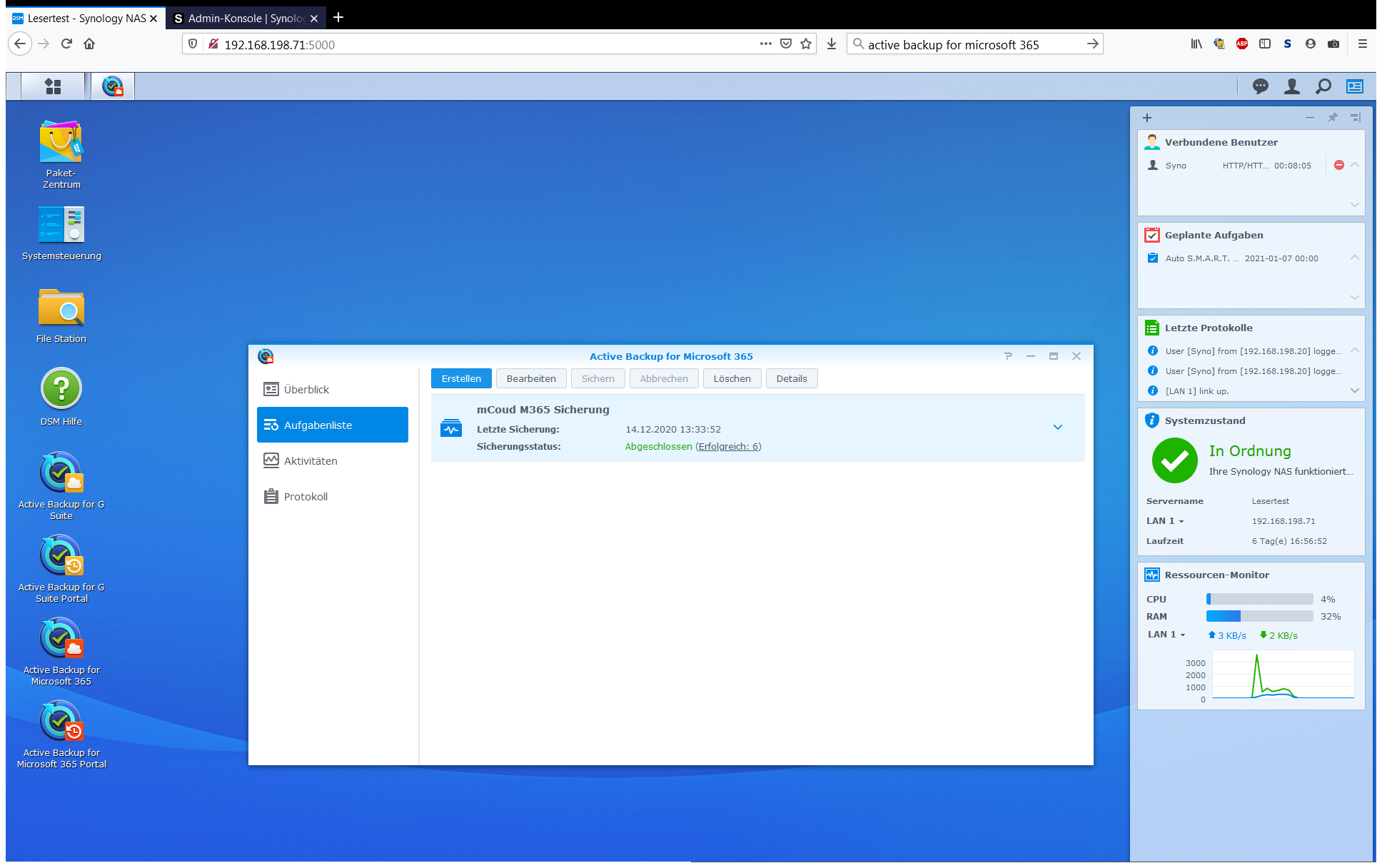Open the LAN 1 dropdown in Systemzustand
The image size is (1382, 868).
point(1165,521)
